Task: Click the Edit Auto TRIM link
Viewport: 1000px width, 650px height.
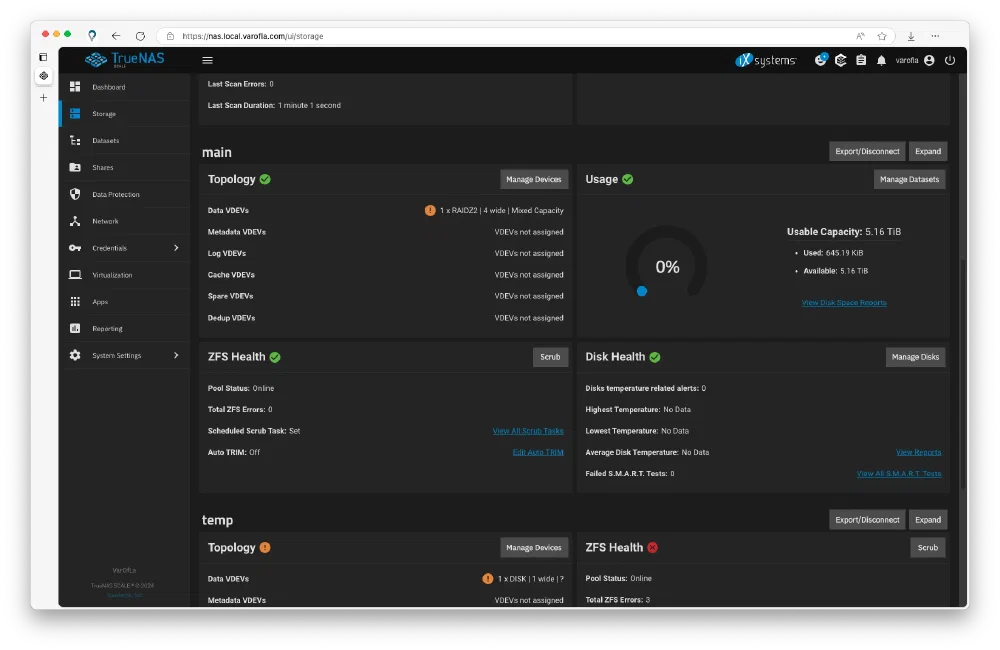Action: pos(538,452)
